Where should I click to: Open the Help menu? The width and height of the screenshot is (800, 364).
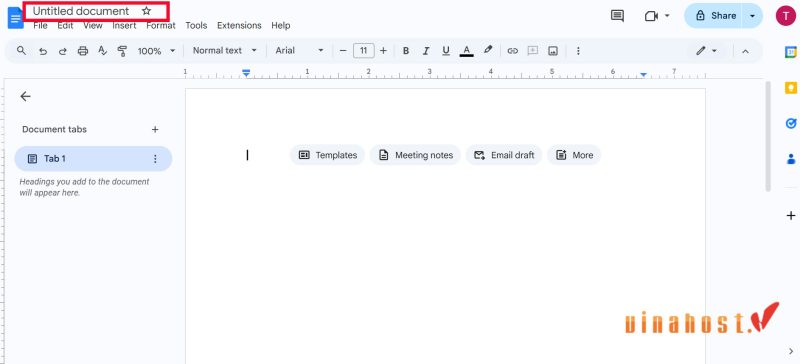pos(281,26)
